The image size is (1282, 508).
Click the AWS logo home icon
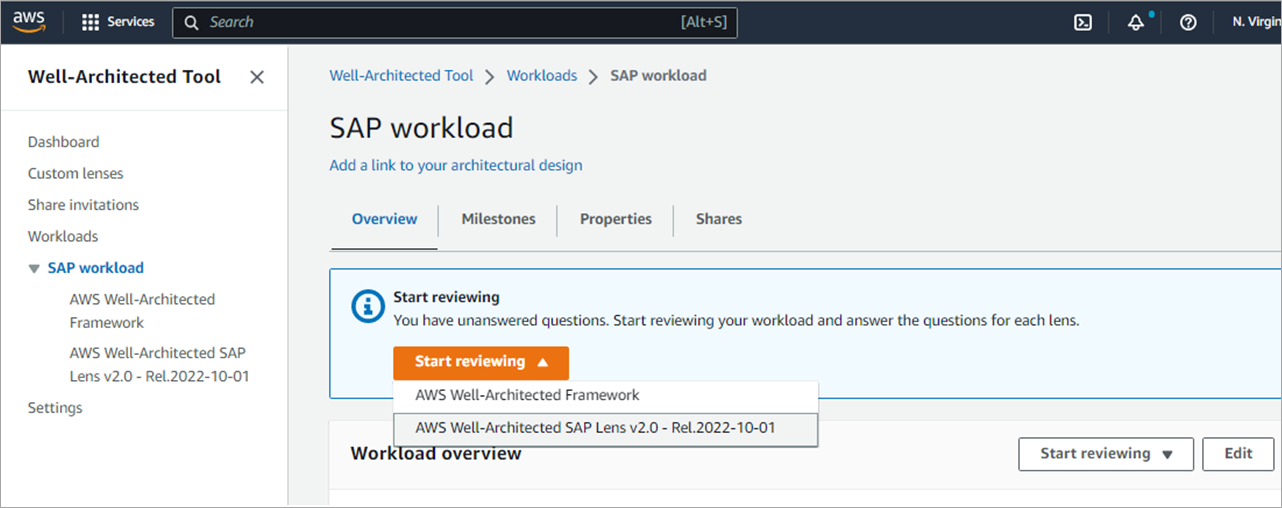pos(29,21)
